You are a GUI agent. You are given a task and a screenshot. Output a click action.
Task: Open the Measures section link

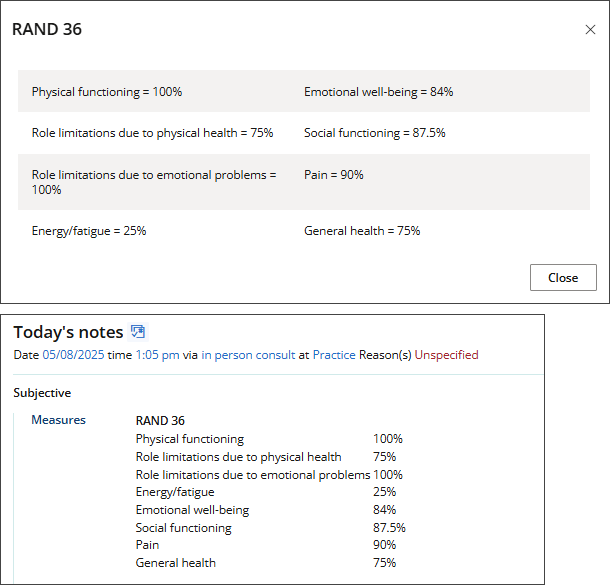pos(58,420)
